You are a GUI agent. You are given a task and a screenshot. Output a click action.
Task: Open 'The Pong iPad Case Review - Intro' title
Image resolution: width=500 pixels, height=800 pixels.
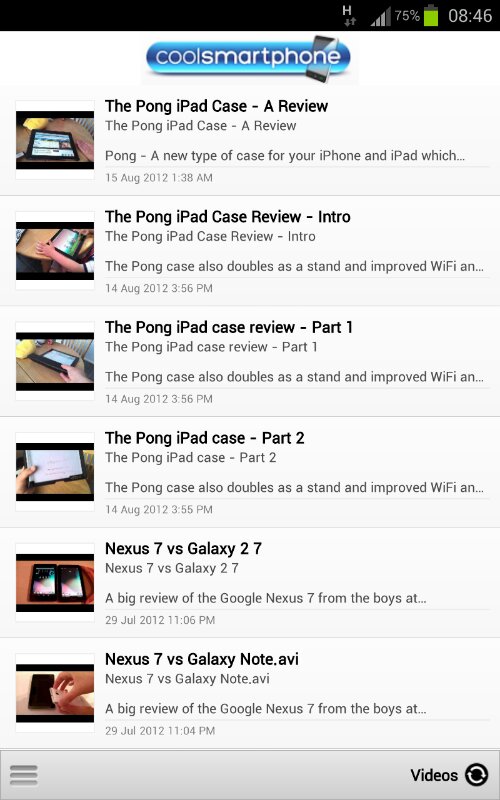(x=228, y=217)
